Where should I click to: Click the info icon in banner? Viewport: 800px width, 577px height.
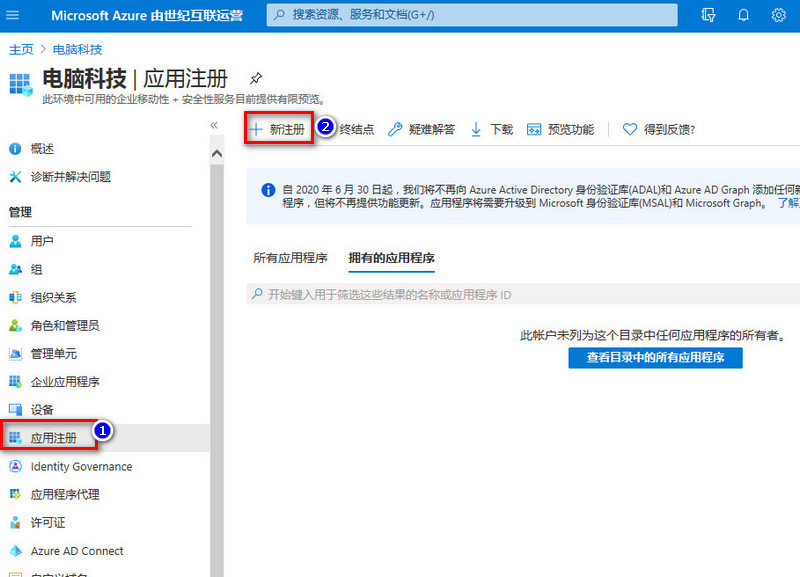[x=268, y=190]
